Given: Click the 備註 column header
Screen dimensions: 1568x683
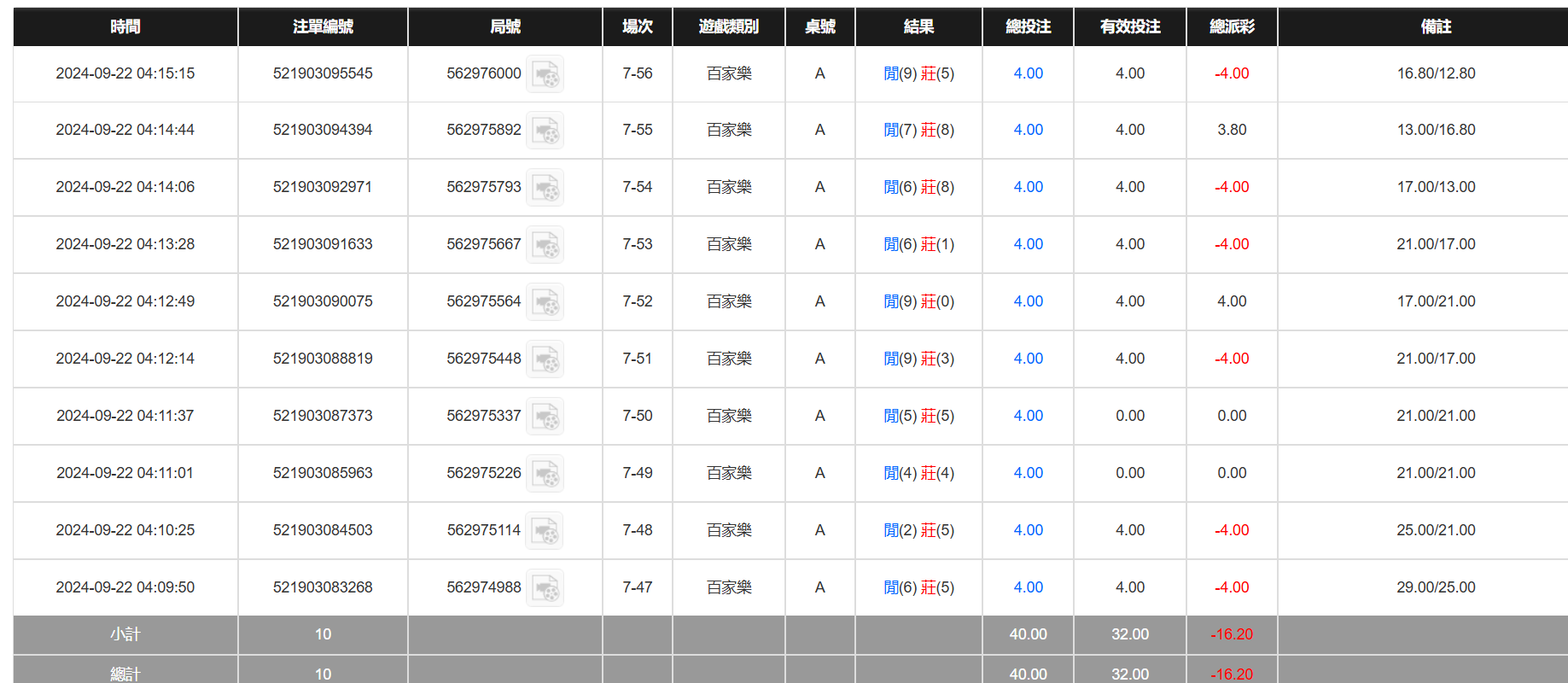Looking at the screenshot, I should pyautogui.click(x=1436, y=26).
